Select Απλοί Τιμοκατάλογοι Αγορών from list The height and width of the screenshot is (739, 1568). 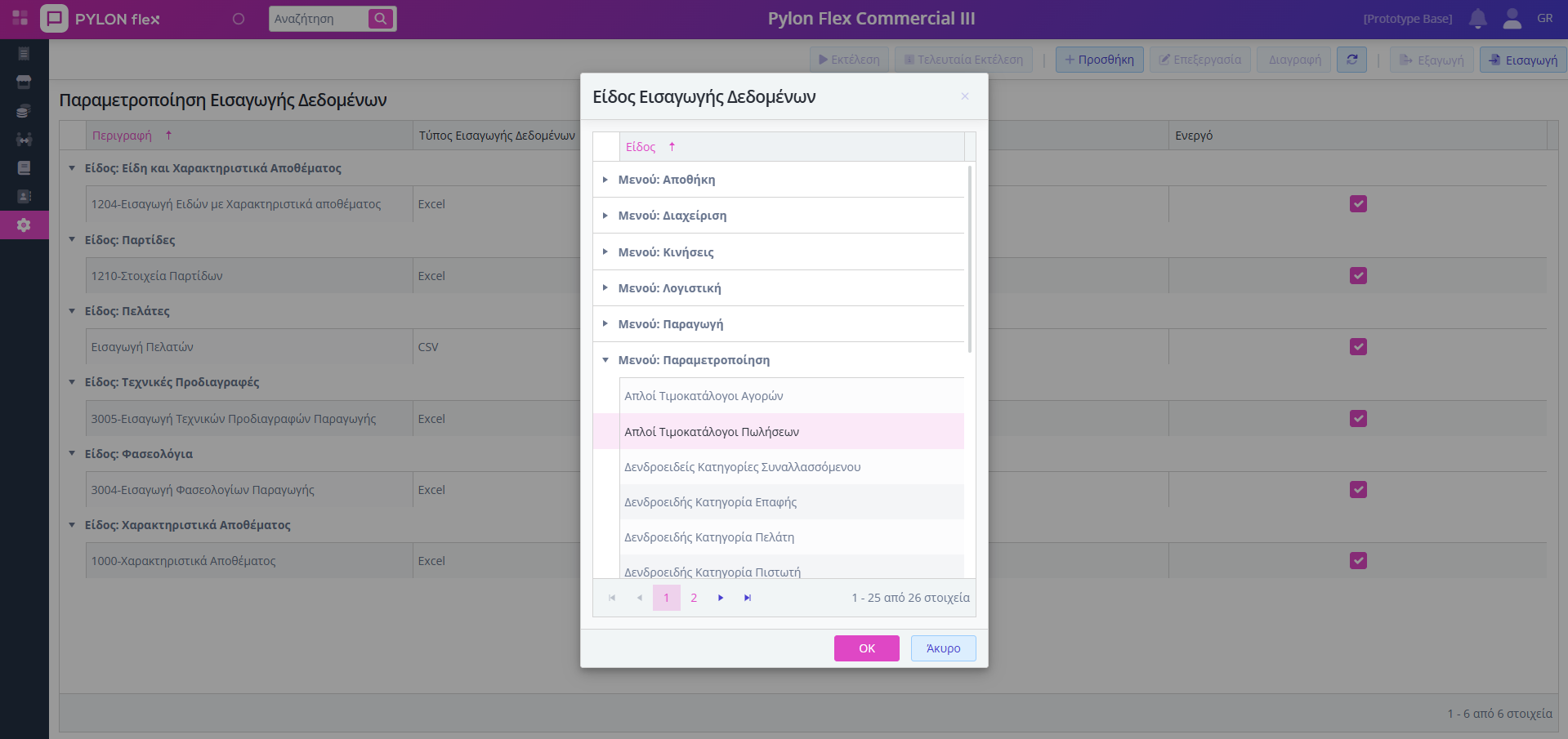click(x=704, y=396)
